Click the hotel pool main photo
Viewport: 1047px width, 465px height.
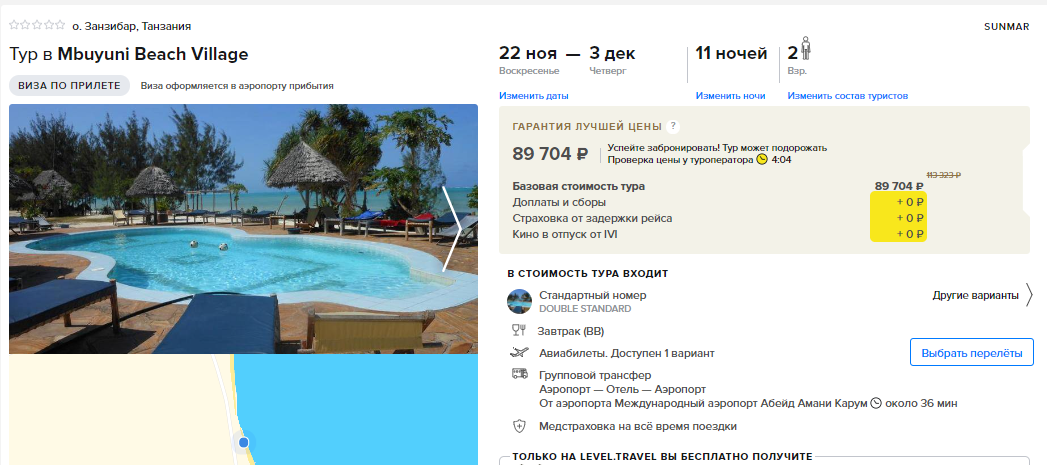click(x=243, y=228)
